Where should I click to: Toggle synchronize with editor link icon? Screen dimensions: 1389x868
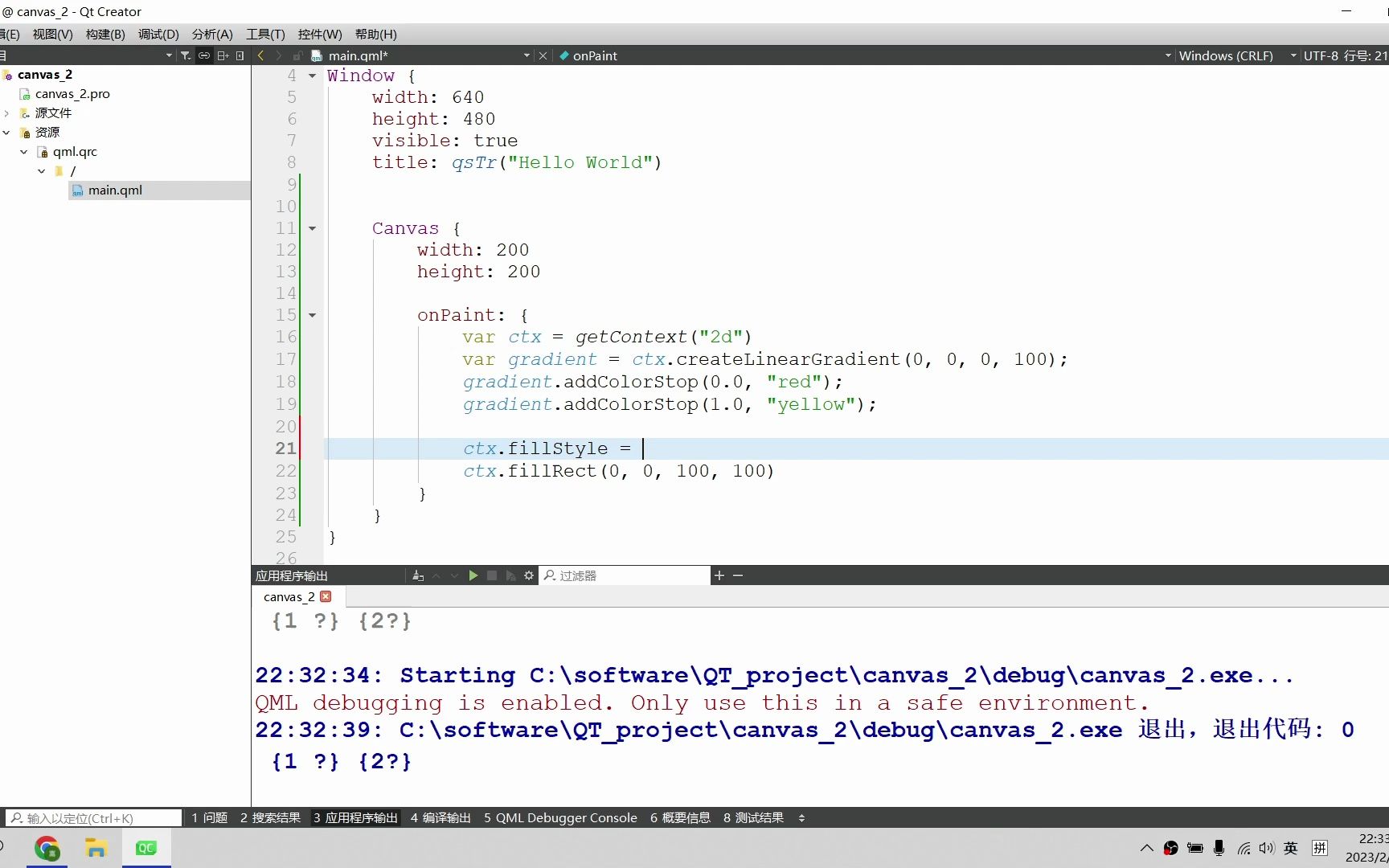click(x=204, y=55)
